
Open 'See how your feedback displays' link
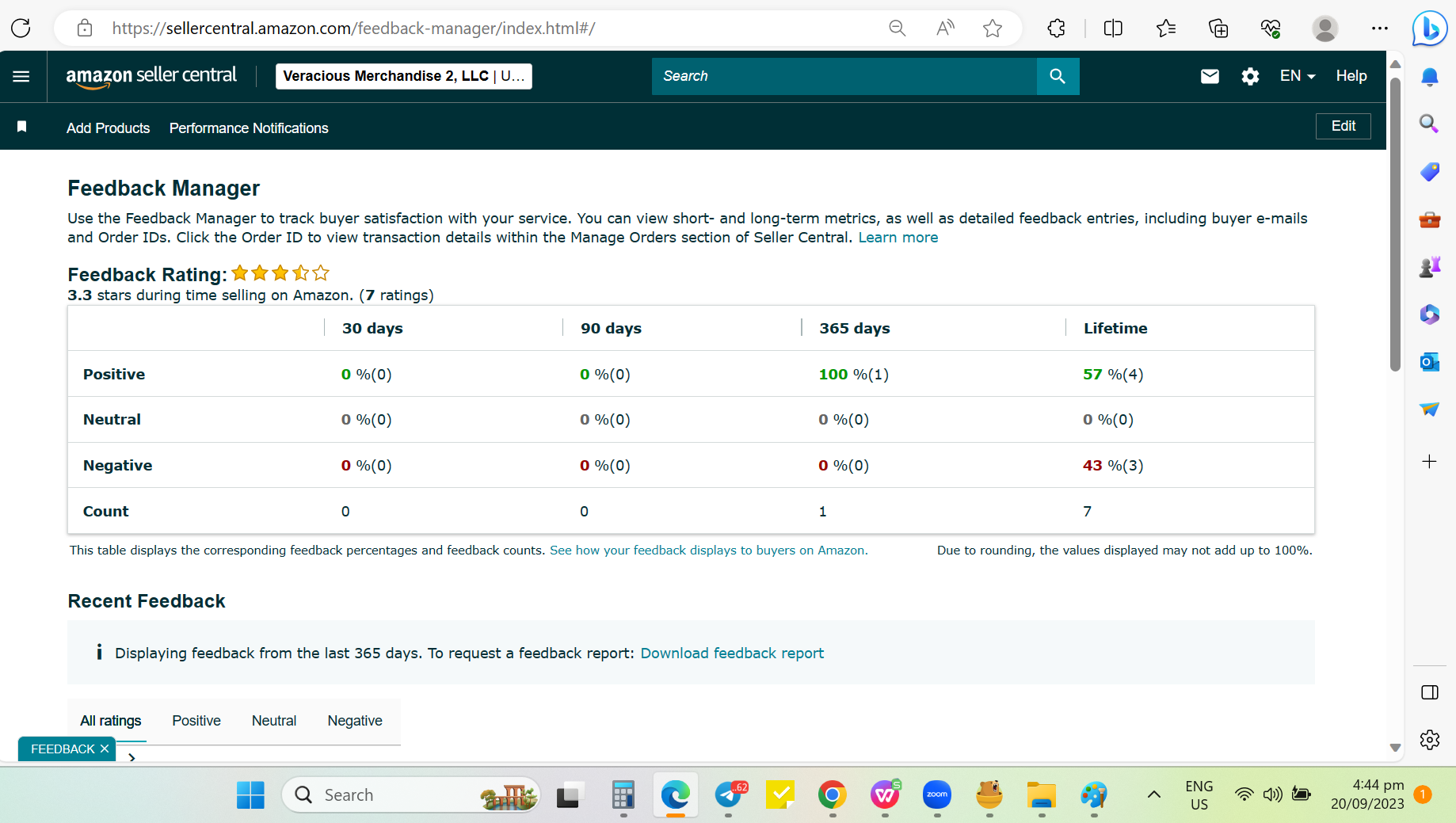[x=709, y=551]
